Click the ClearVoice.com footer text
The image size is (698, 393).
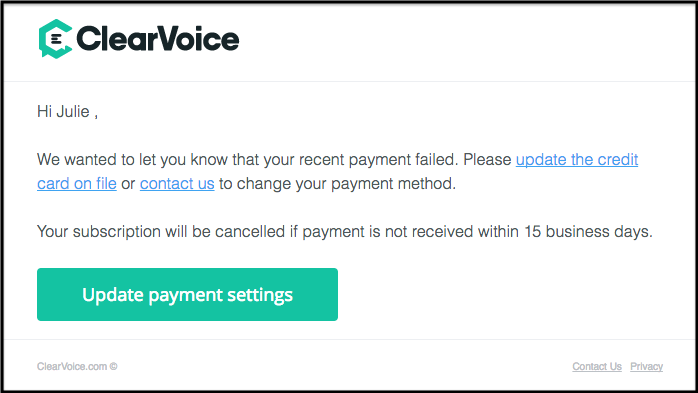[x=72, y=366]
